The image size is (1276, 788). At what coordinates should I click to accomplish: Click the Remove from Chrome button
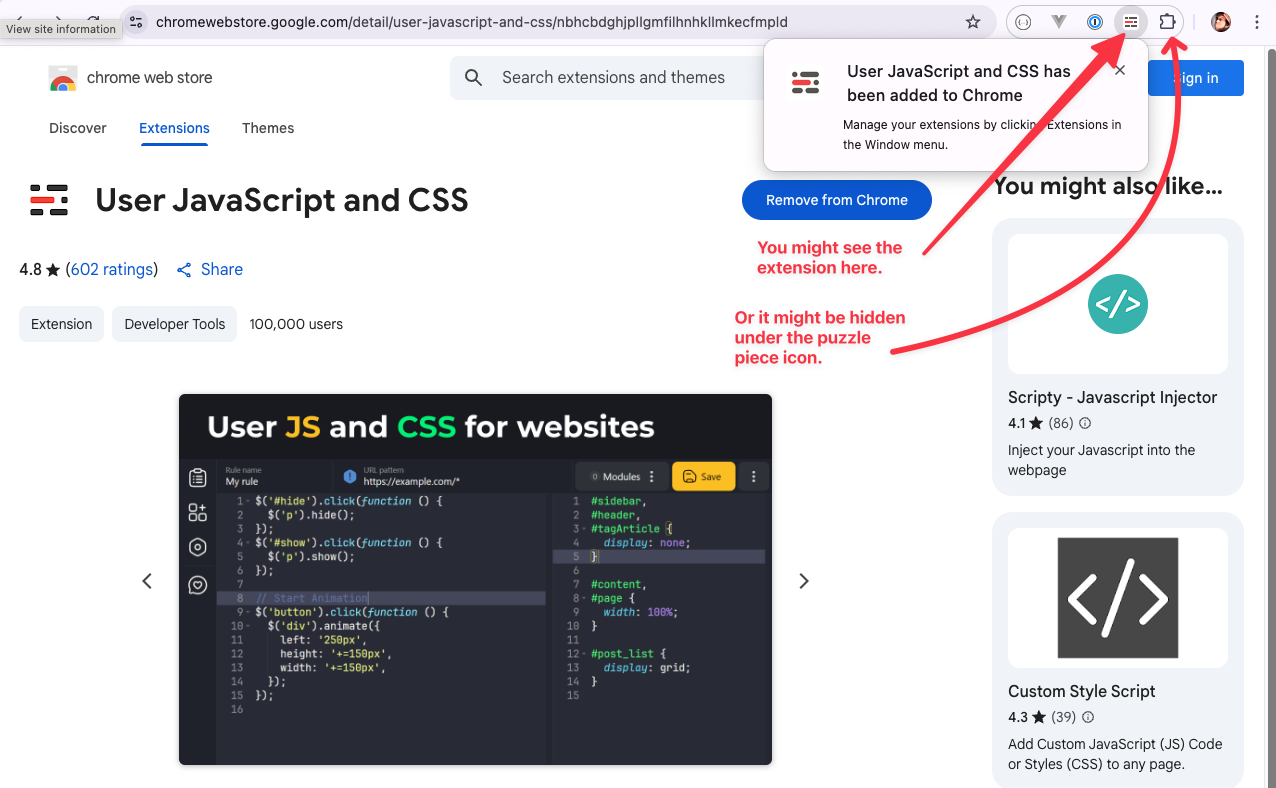point(837,200)
